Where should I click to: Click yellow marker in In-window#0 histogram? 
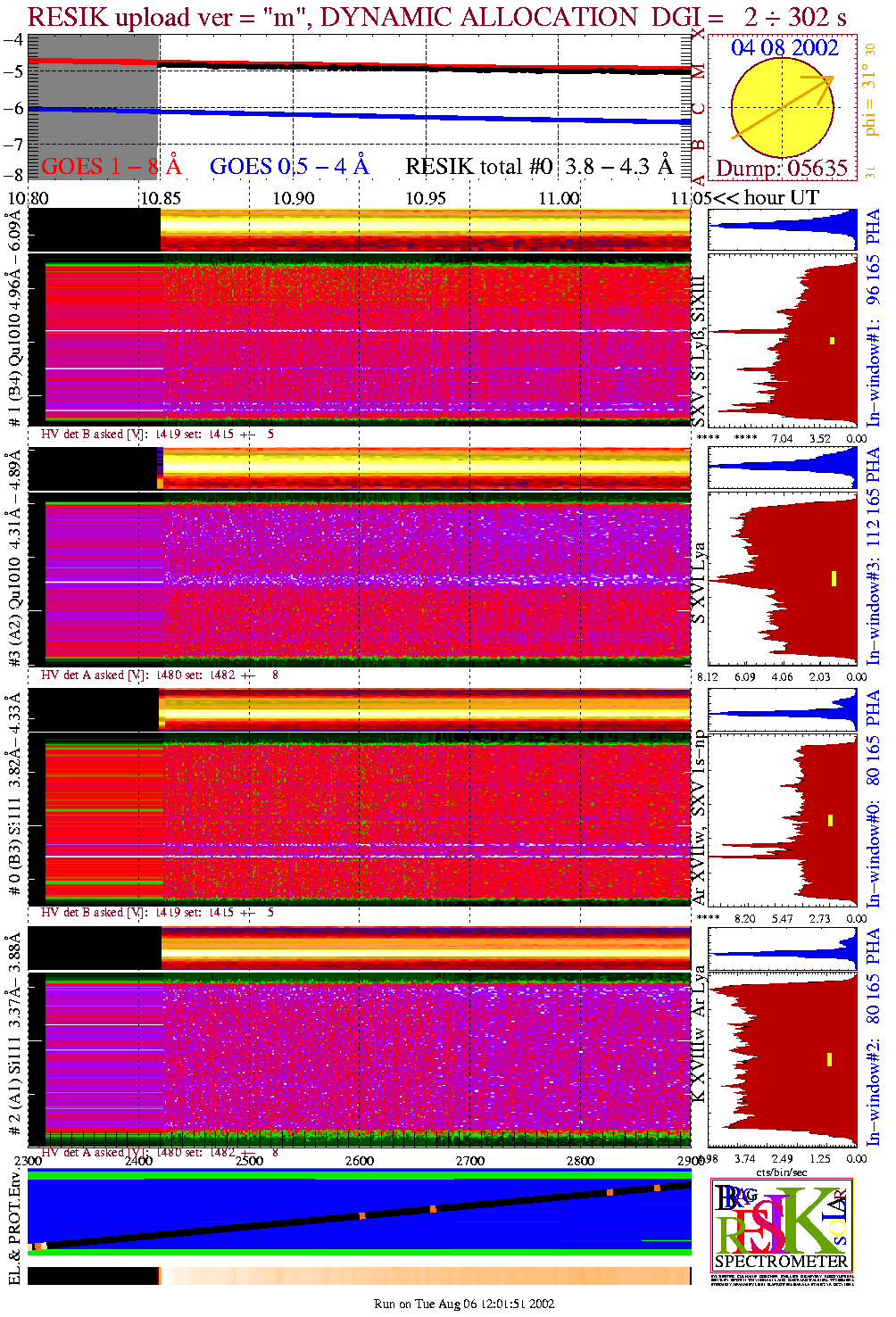coord(830,820)
